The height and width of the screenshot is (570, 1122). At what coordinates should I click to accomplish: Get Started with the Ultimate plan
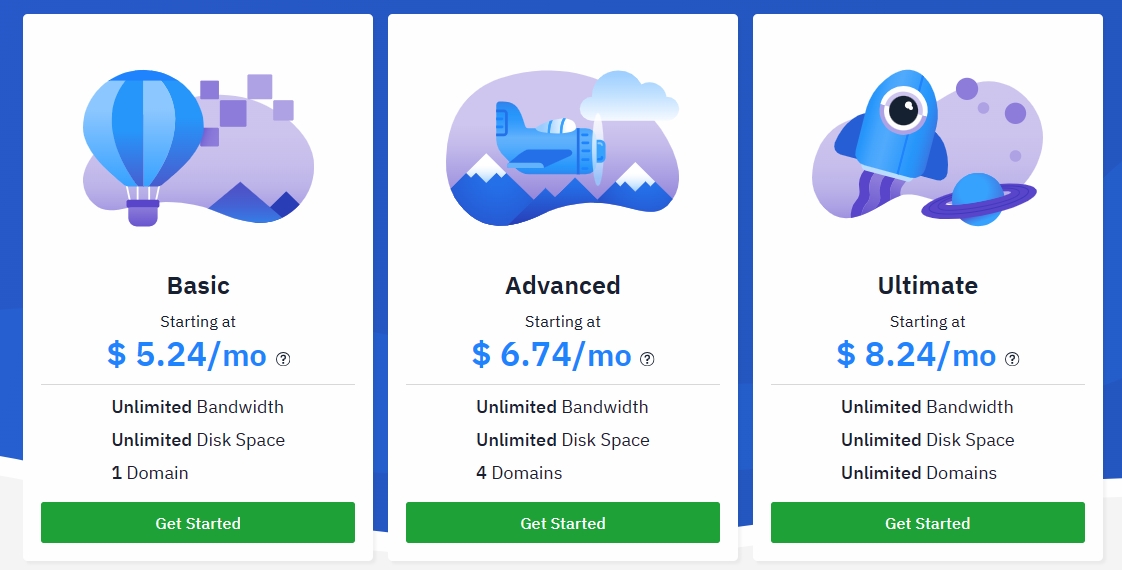pos(927,523)
